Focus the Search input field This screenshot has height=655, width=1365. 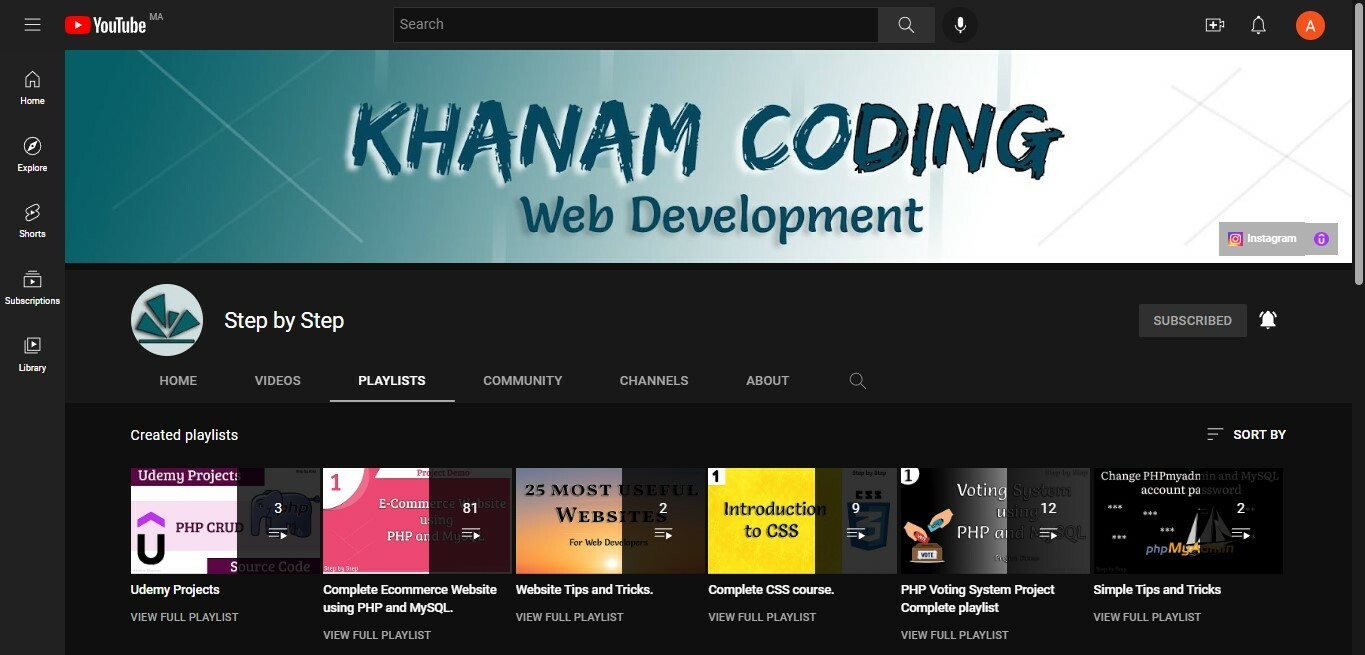click(x=635, y=25)
